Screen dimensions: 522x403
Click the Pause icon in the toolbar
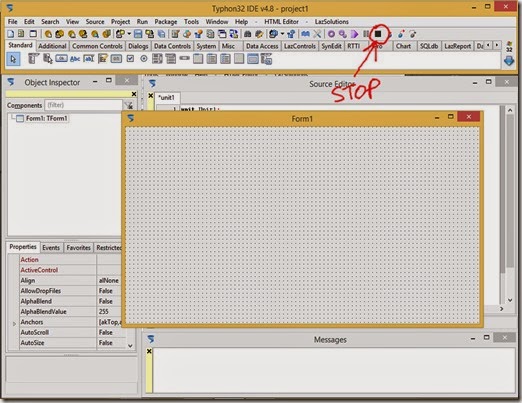click(366, 34)
